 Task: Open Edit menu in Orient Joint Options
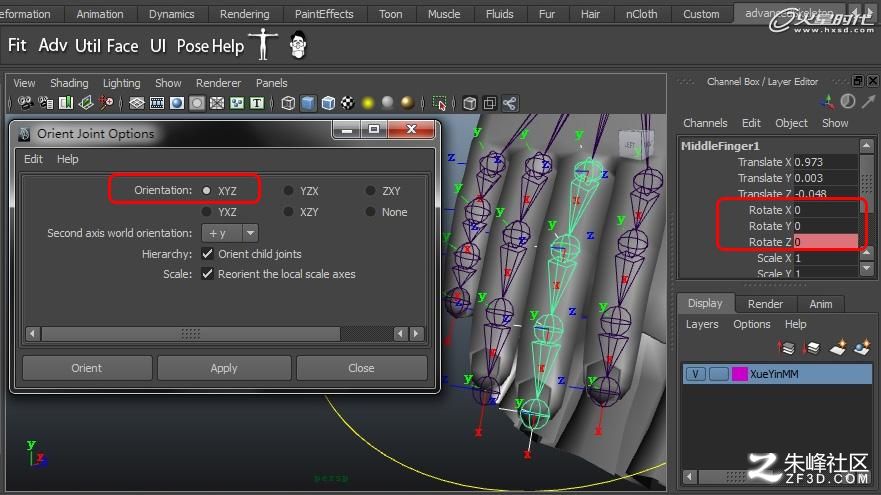tap(33, 159)
